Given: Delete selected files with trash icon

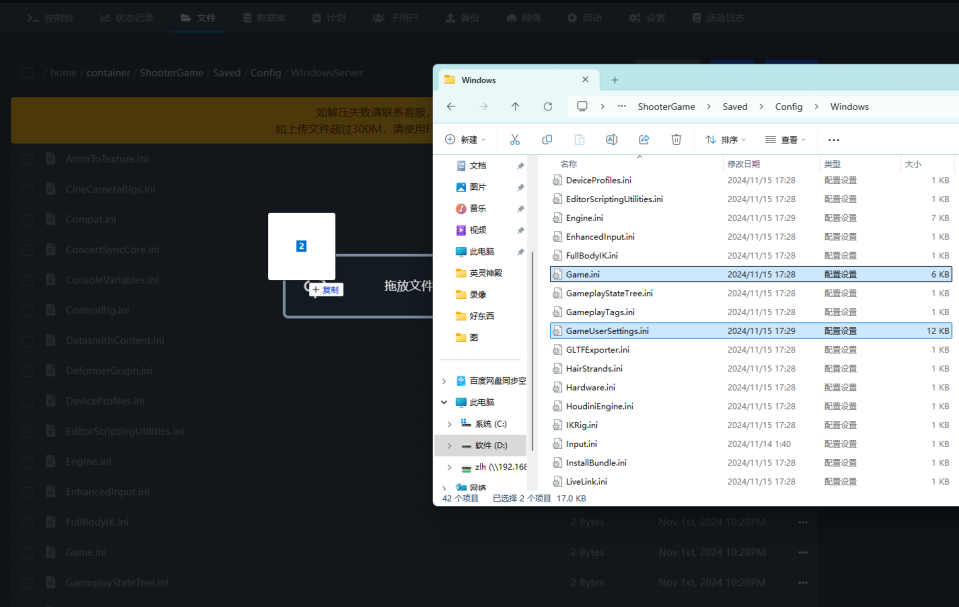Looking at the screenshot, I should (x=676, y=140).
